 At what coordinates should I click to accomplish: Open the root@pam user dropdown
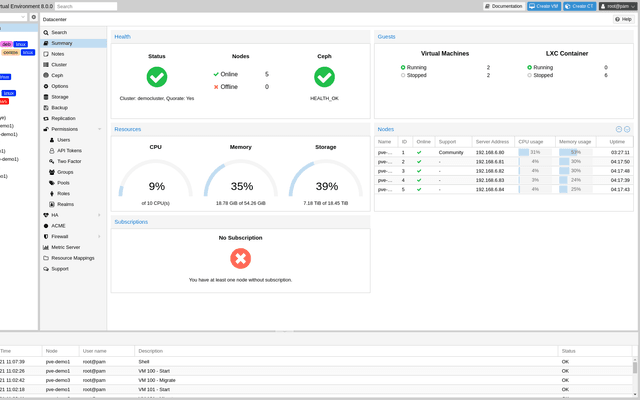pos(617,6)
